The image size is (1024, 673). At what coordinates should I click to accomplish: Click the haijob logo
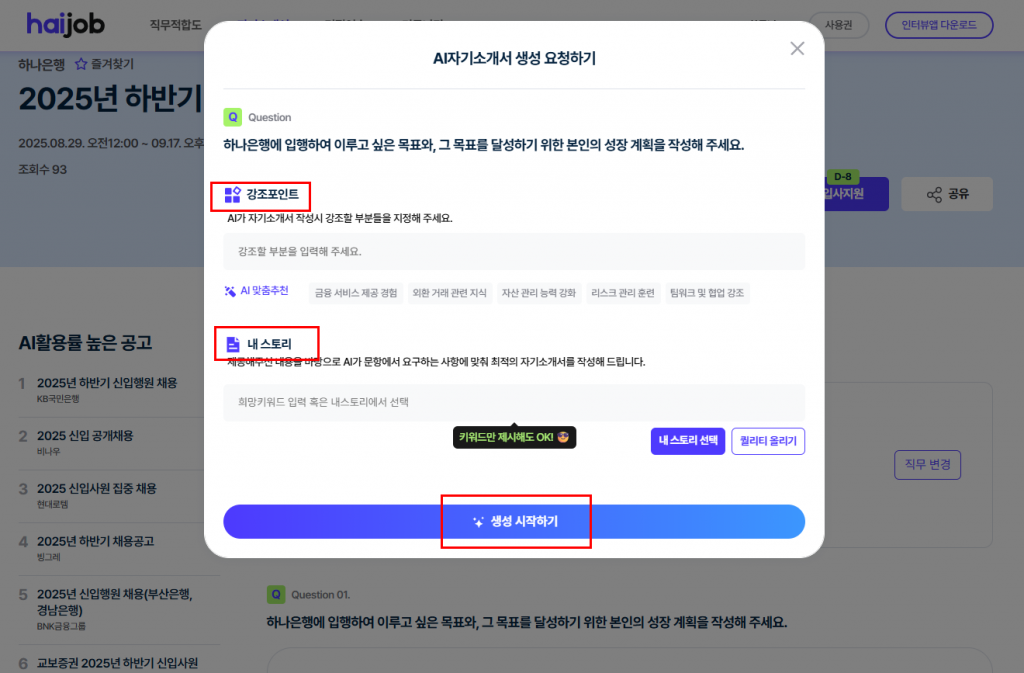[65, 25]
